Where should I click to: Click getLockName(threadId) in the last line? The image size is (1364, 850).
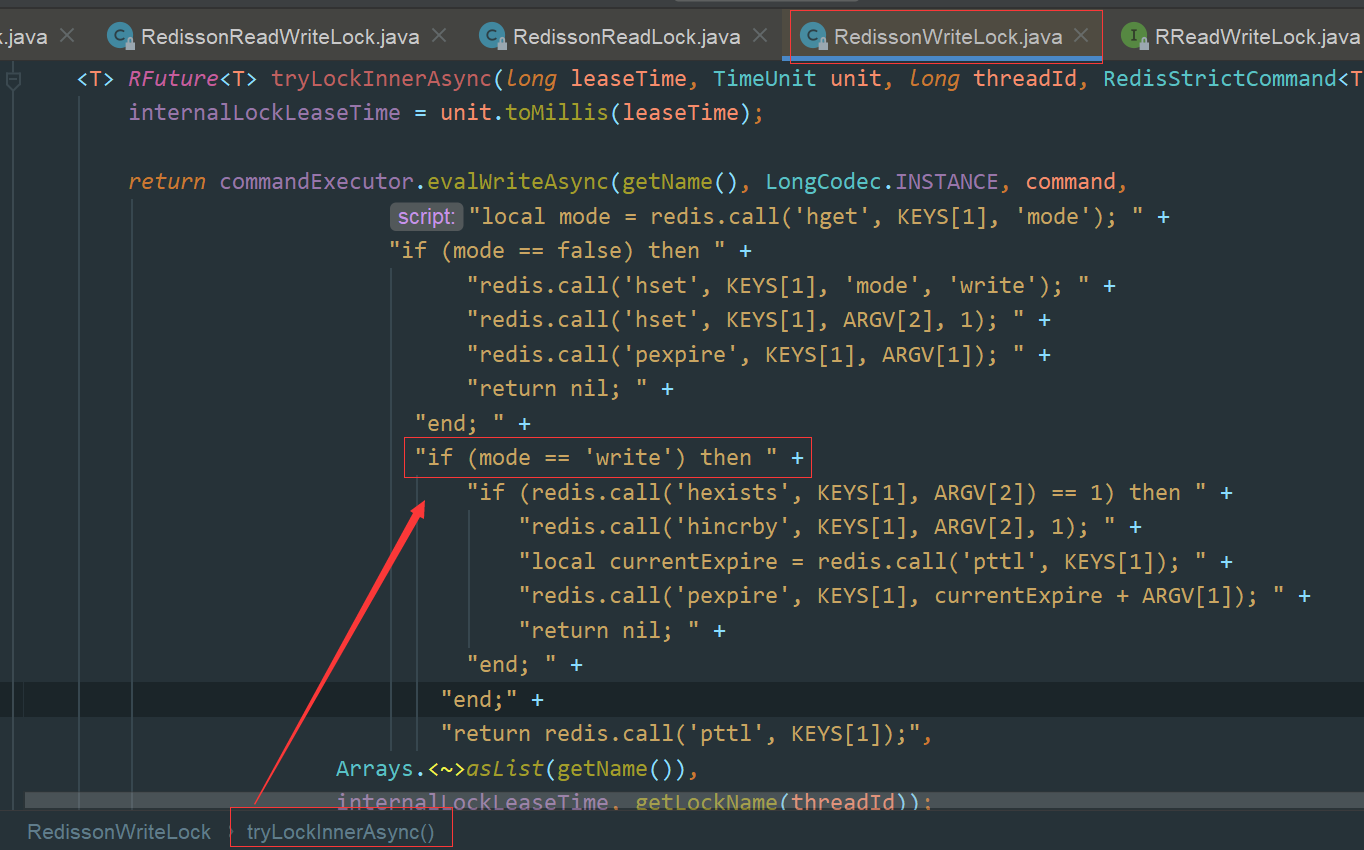pyautogui.click(x=778, y=803)
